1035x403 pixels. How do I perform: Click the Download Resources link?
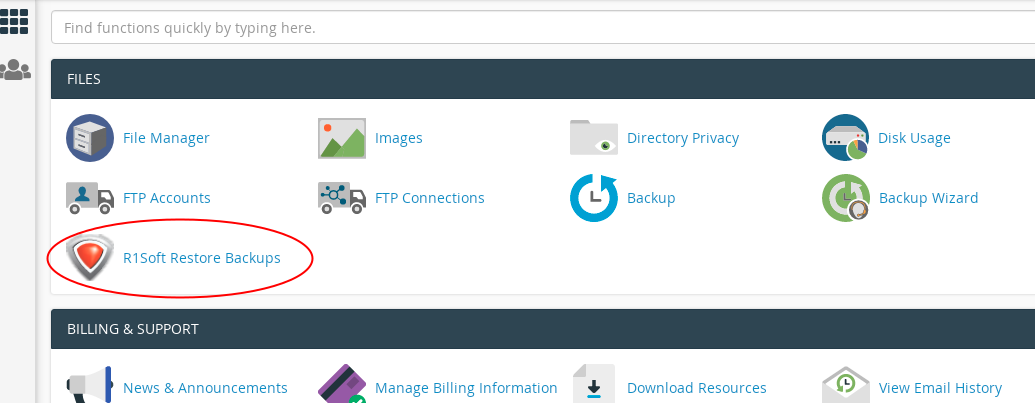click(x=696, y=388)
